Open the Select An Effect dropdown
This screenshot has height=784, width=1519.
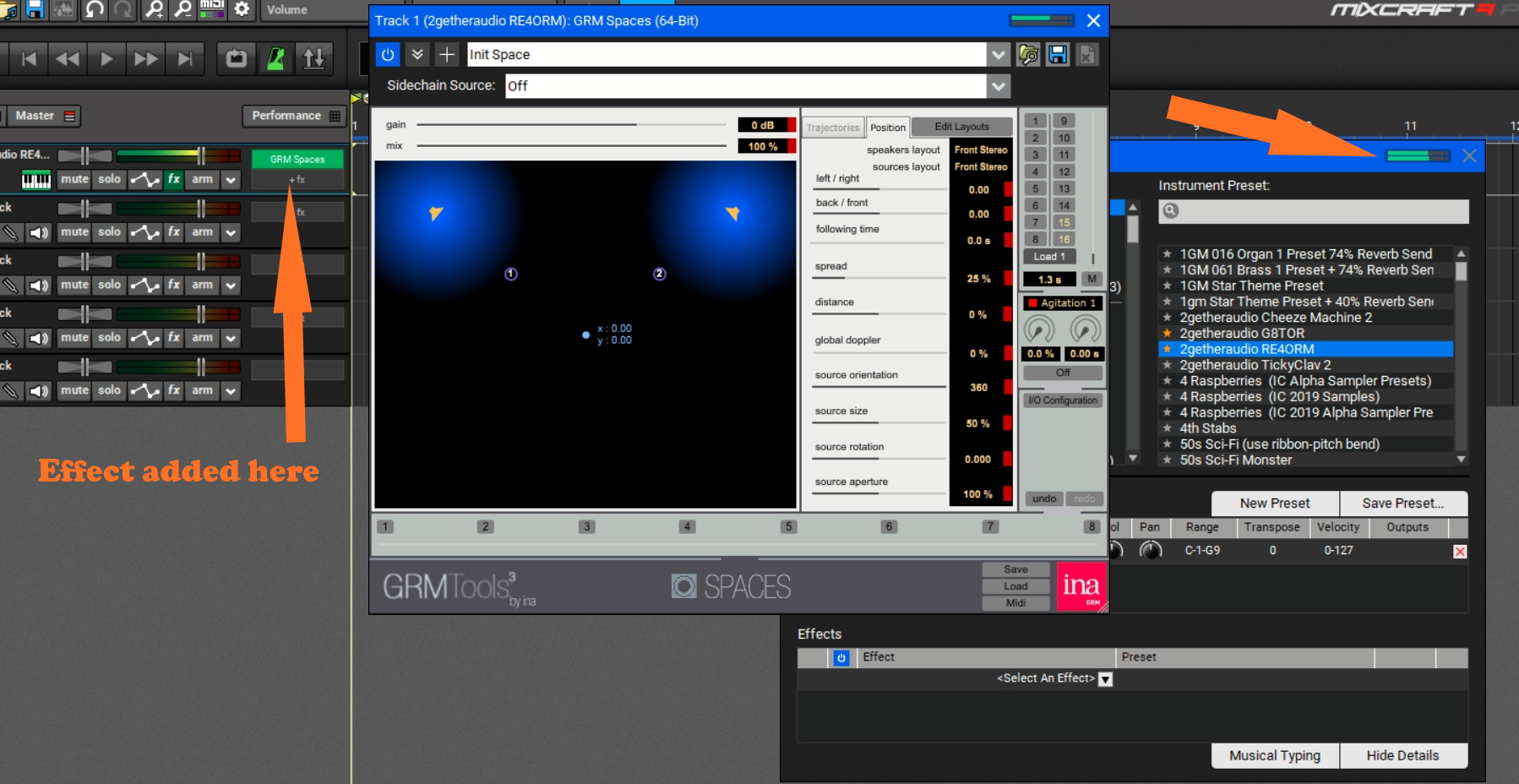(x=1105, y=679)
